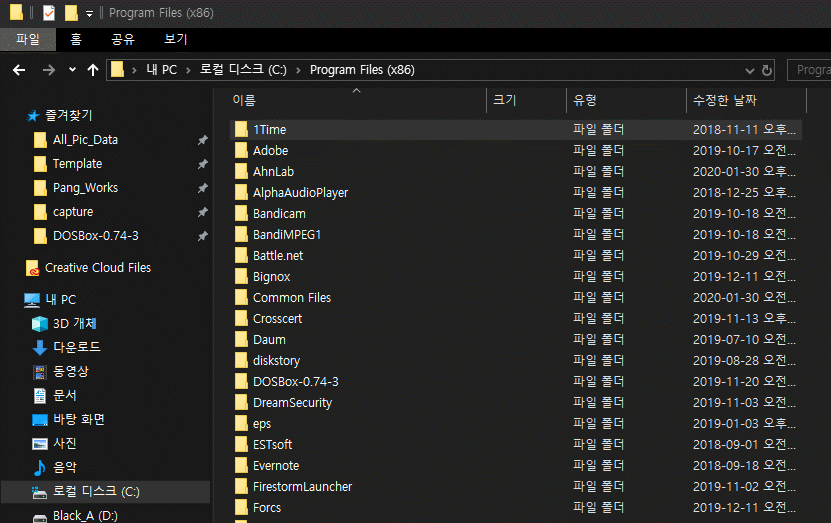Click the Bignox folder icon

[x=241, y=276]
